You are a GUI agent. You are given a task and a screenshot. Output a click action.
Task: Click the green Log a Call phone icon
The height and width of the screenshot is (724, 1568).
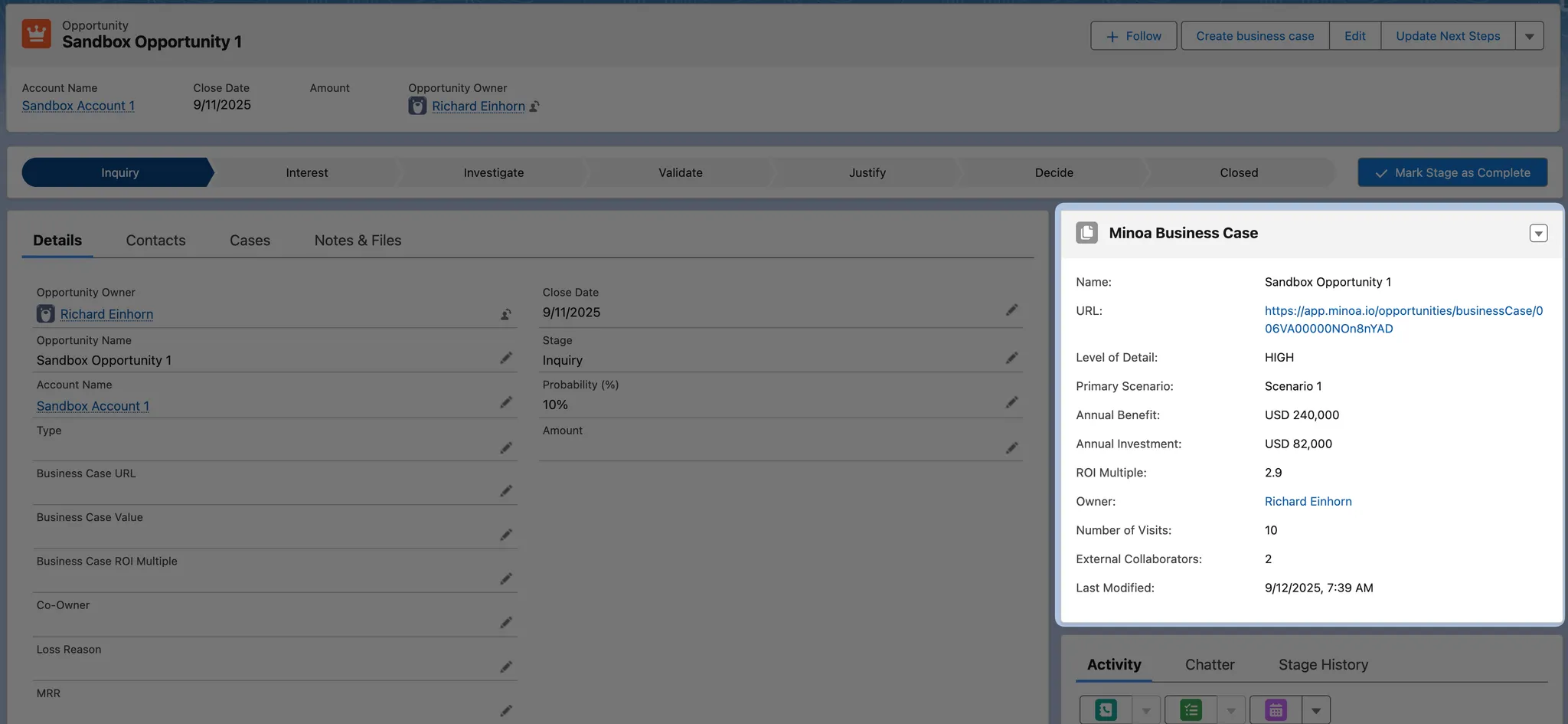[1106, 710]
